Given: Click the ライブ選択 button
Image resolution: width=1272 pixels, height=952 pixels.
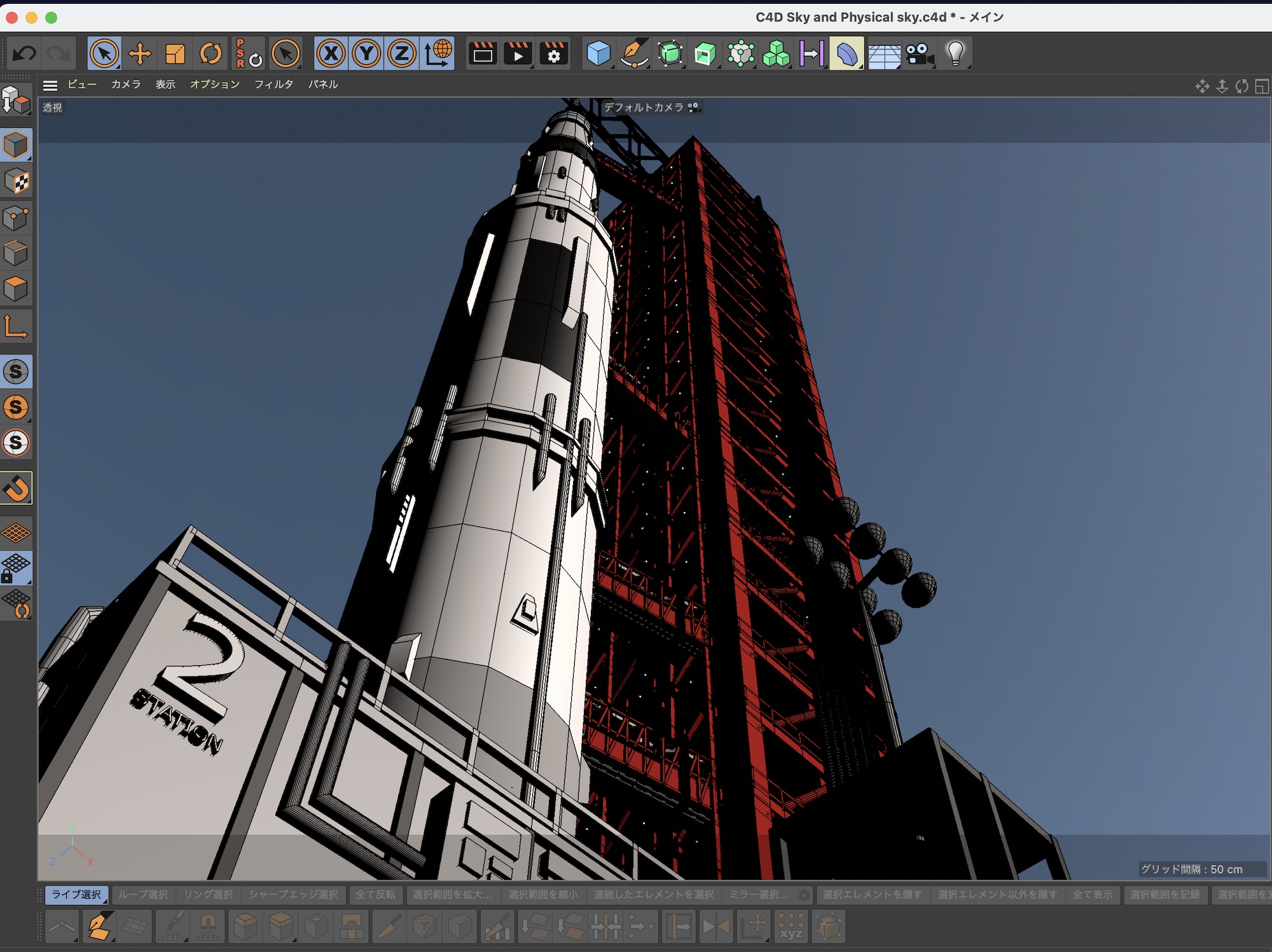Looking at the screenshot, I should click(x=76, y=894).
